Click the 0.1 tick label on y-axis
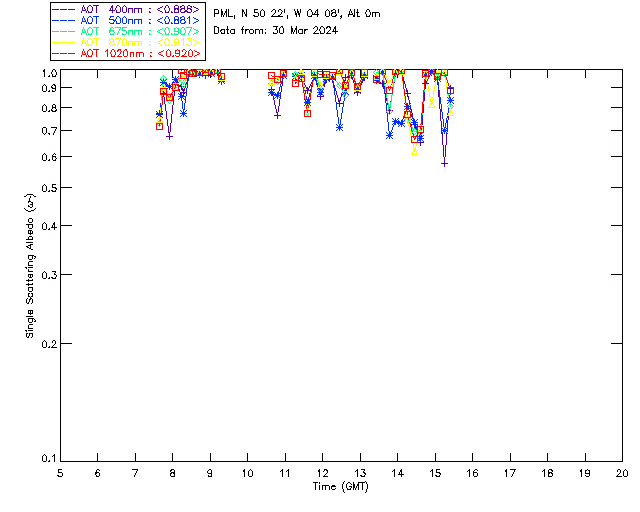Viewport: 640px width, 512px height. click(x=47, y=459)
